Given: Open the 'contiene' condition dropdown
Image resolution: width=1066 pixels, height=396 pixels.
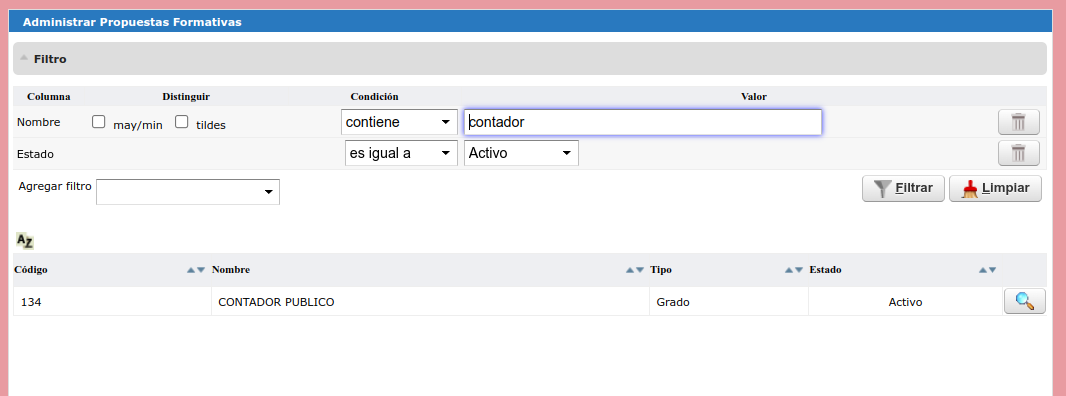Looking at the screenshot, I should point(399,122).
